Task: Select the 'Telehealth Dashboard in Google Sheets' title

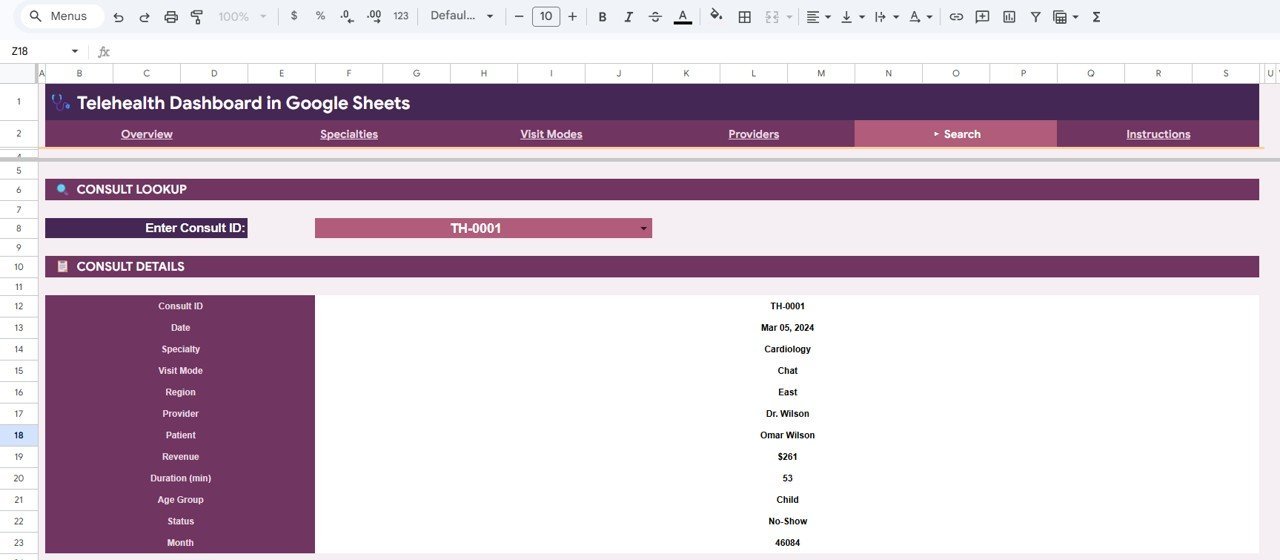Action: [x=243, y=103]
